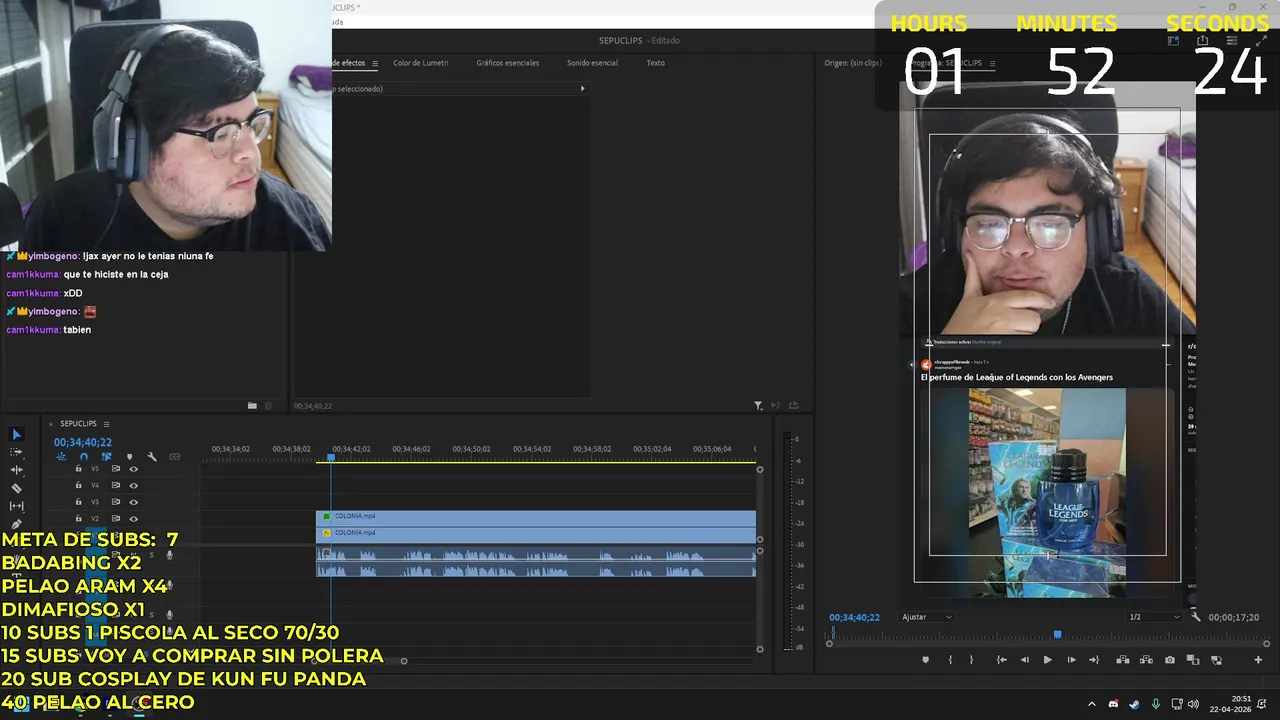Mark In point in program monitor
Viewport: 1280px width, 720px height.
coord(950,660)
